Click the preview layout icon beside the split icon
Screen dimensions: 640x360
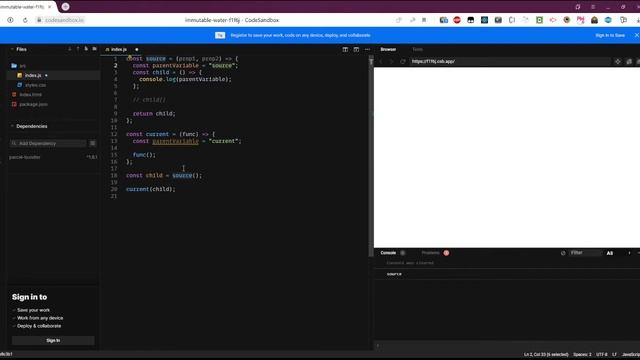[x=356, y=49]
